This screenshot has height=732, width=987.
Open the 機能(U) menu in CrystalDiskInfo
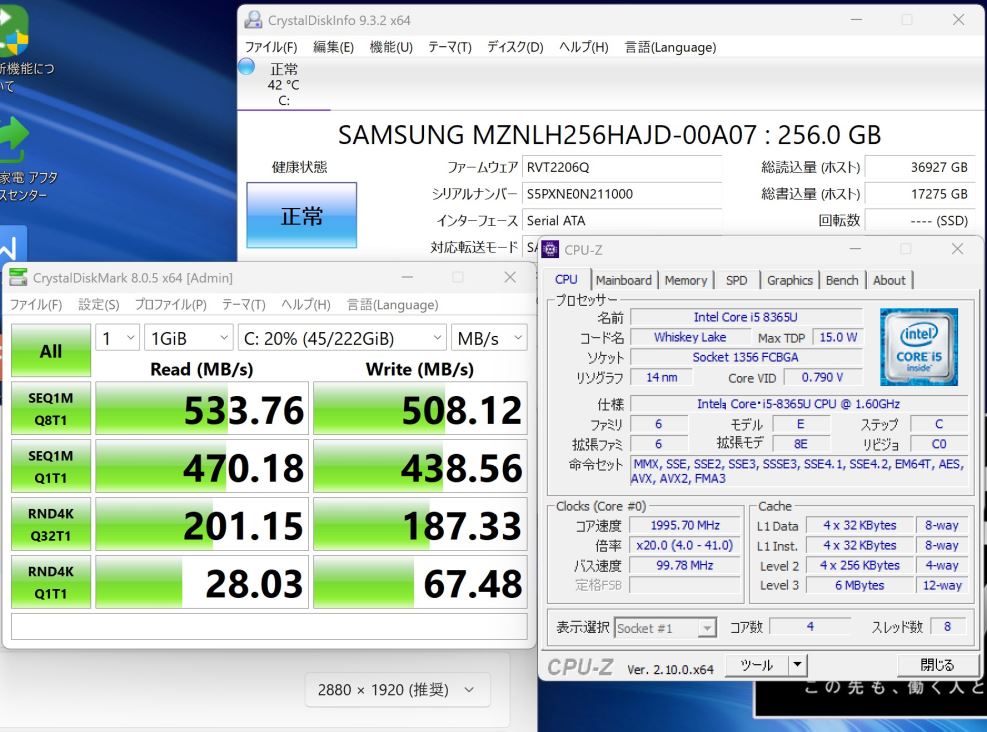(391, 47)
